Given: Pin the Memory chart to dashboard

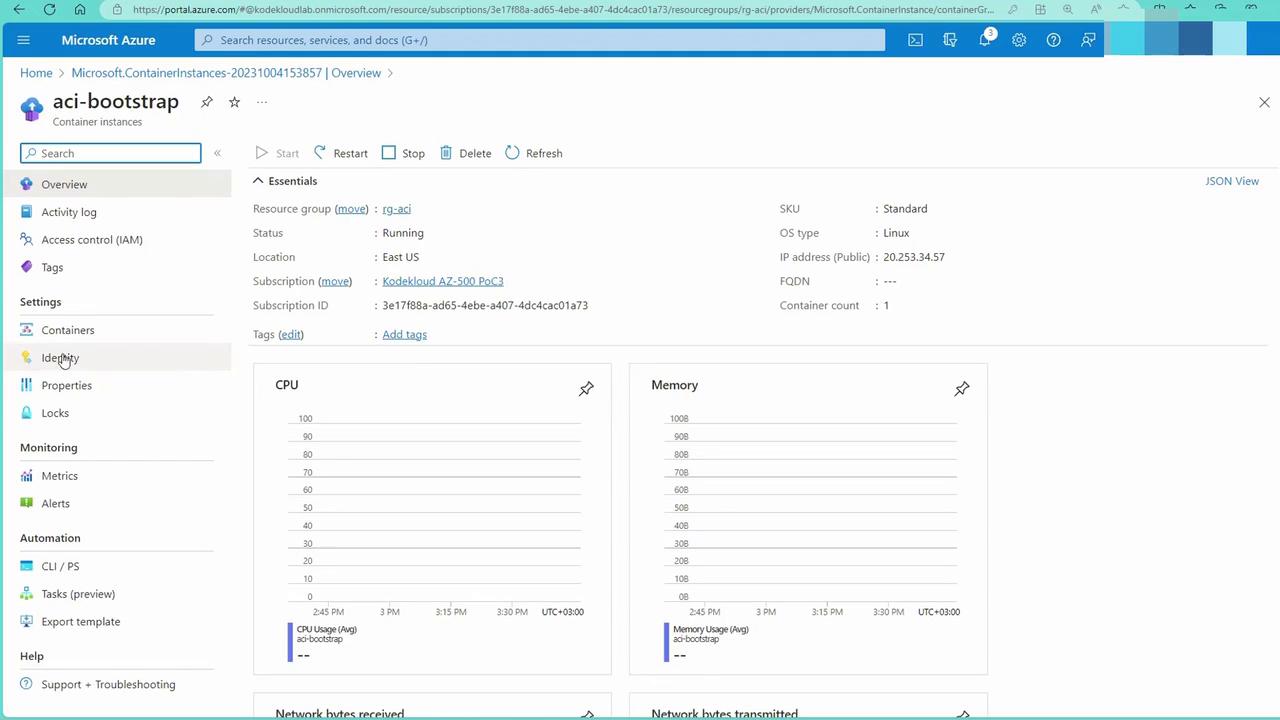Looking at the screenshot, I should pos(961,388).
